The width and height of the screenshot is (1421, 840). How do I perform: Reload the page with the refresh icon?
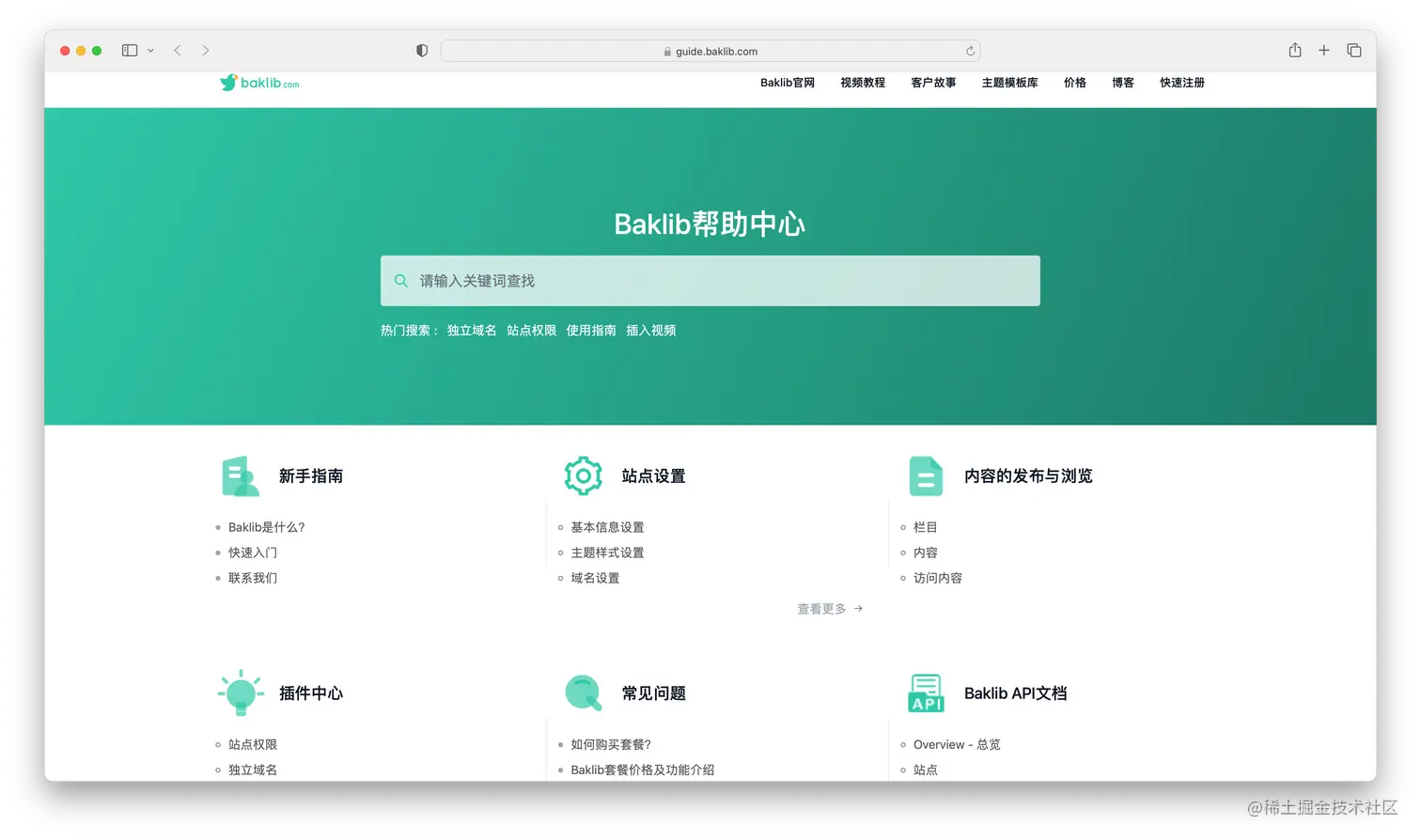pyautogui.click(x=970, y=51)
